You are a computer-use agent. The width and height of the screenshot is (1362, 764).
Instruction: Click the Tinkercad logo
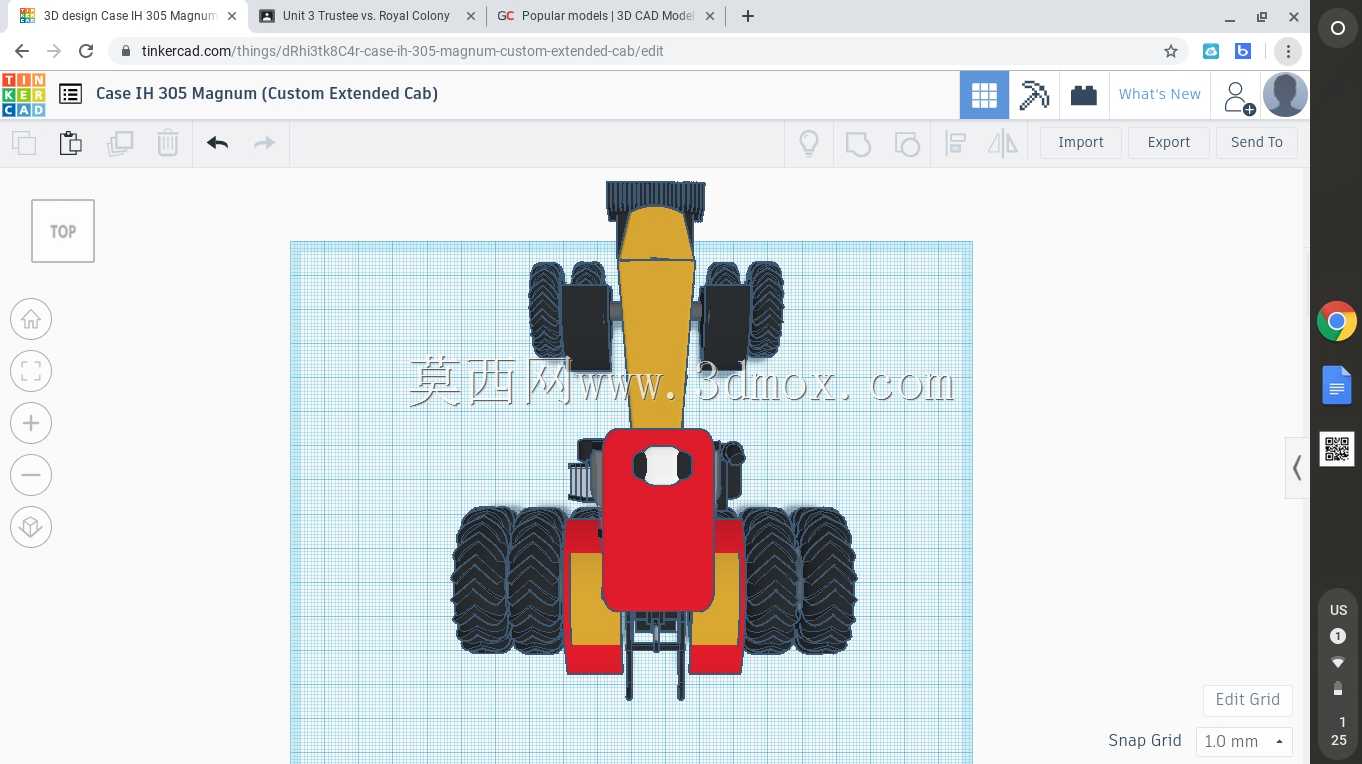tap(23, 94)
